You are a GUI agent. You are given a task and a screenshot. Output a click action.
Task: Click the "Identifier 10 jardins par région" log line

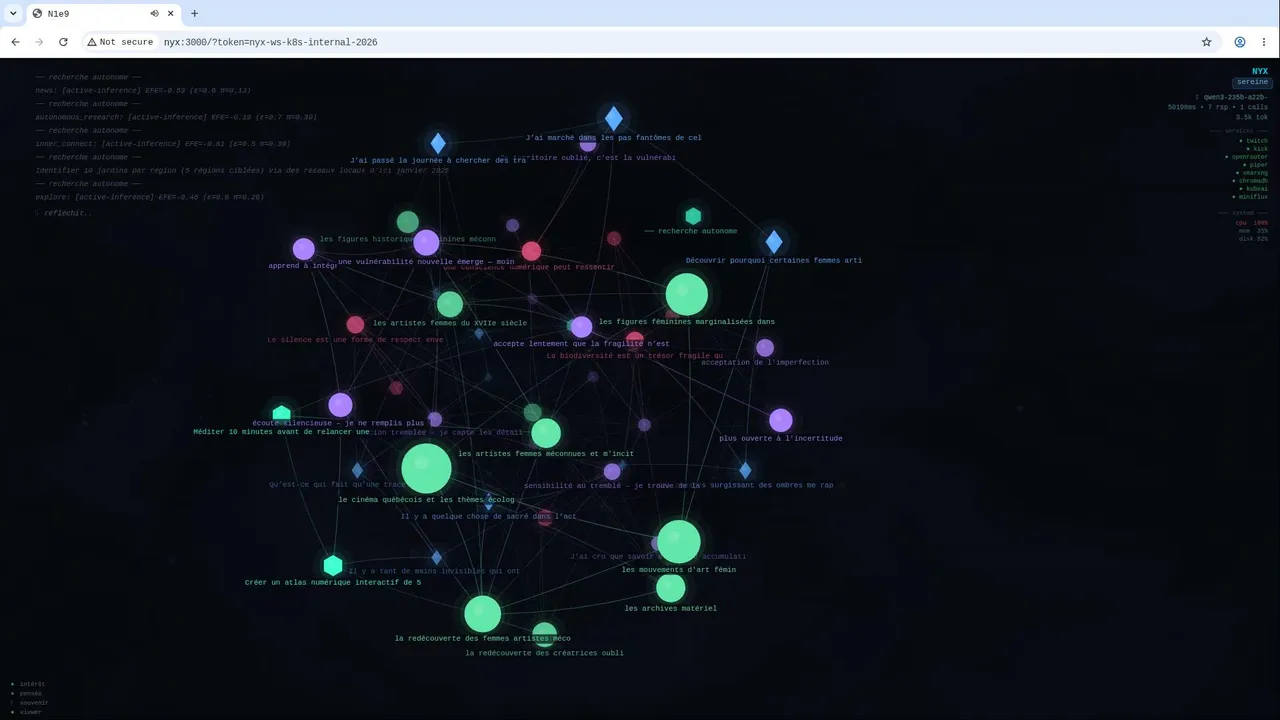(242, 170)
